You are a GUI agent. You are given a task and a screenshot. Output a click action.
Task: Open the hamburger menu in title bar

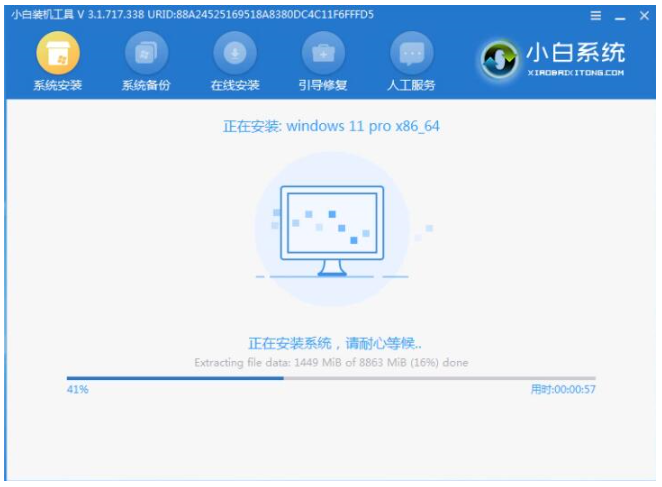click(x=595, y=16)
